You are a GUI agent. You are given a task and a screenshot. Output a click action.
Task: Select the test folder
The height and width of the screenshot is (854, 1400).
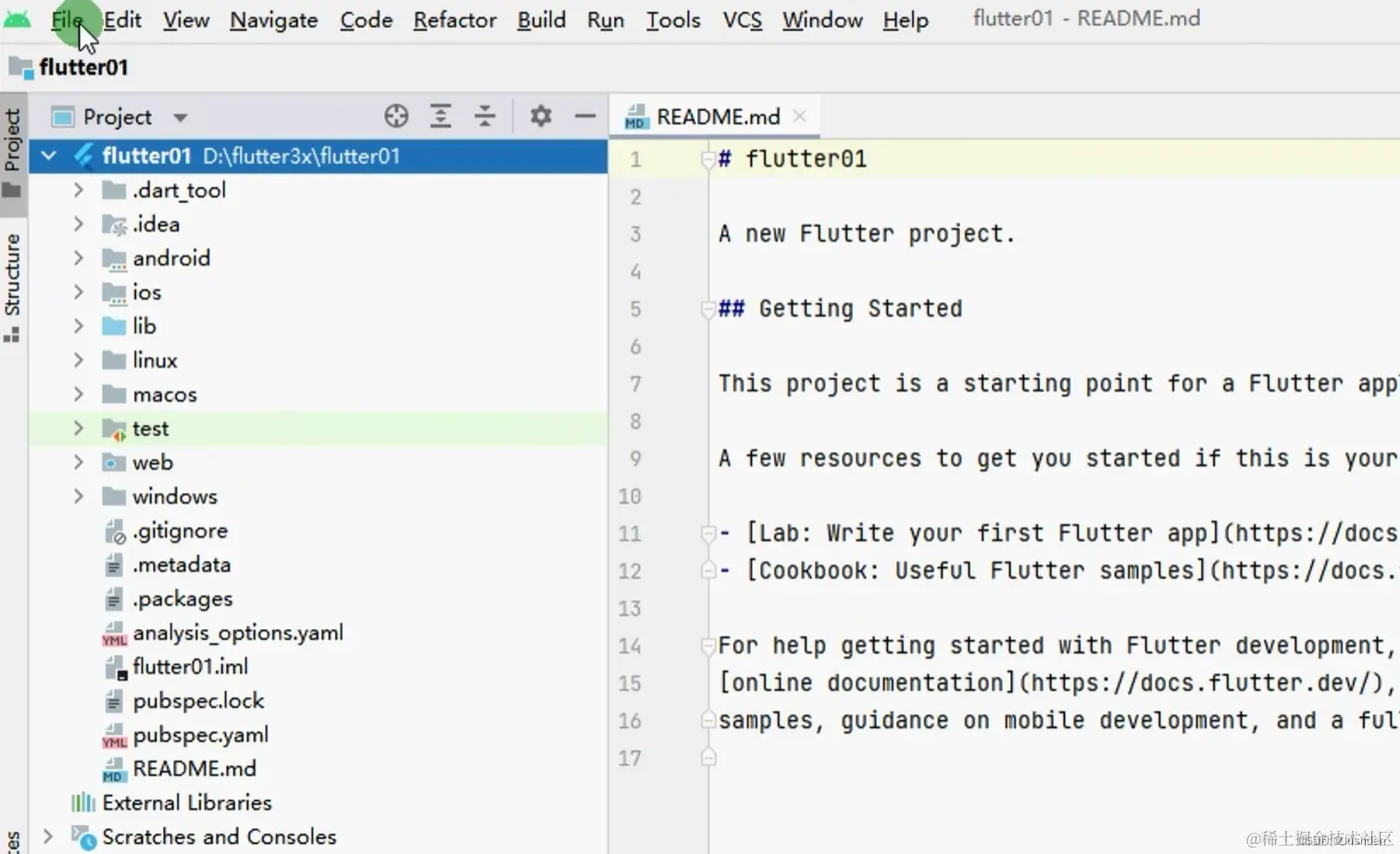pyautogui.click(x=150, y=429)
